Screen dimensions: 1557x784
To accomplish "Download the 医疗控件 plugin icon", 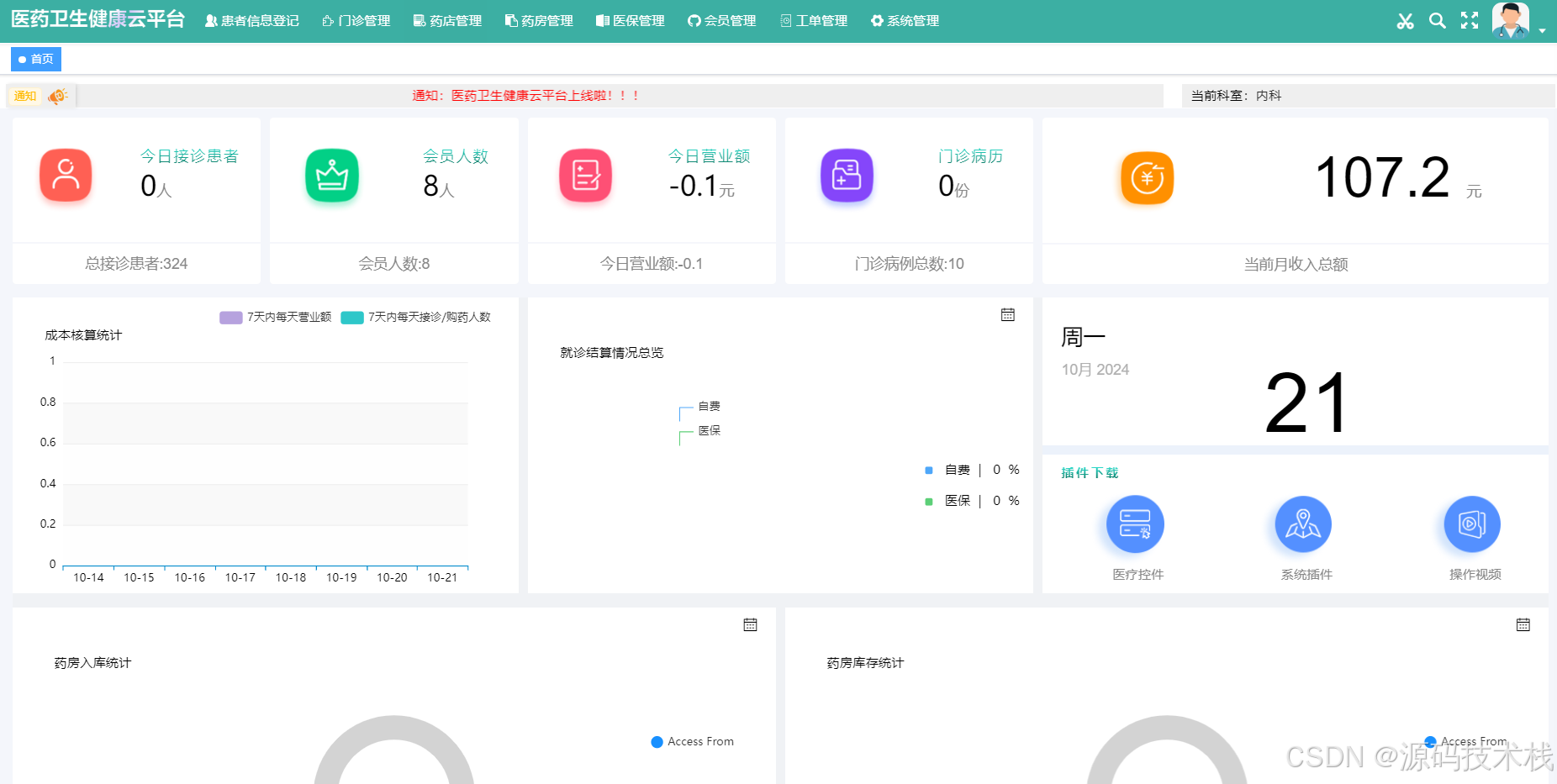I will click(1135, 524).
